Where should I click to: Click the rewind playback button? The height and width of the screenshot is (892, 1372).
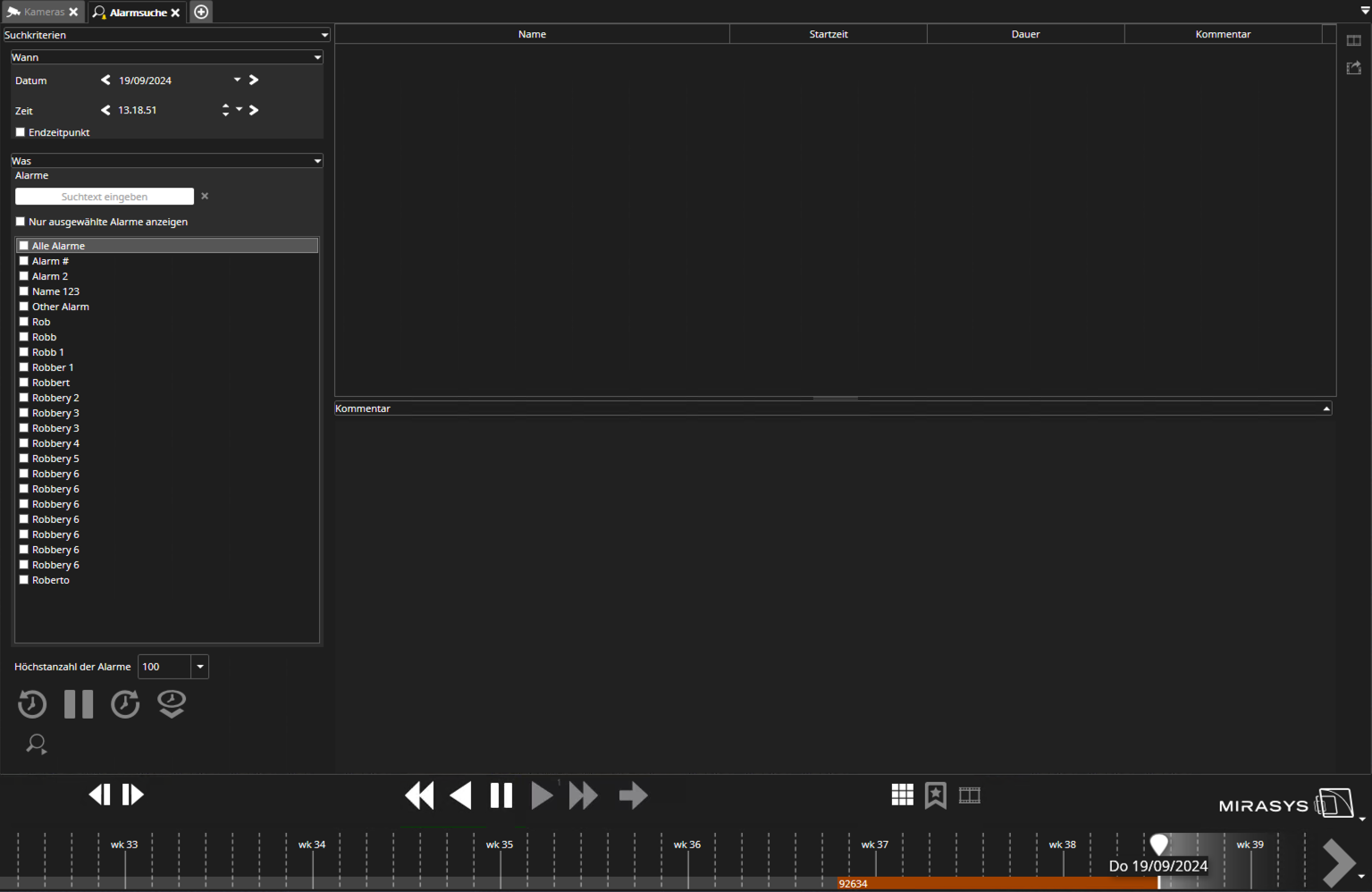coord(419,795)
